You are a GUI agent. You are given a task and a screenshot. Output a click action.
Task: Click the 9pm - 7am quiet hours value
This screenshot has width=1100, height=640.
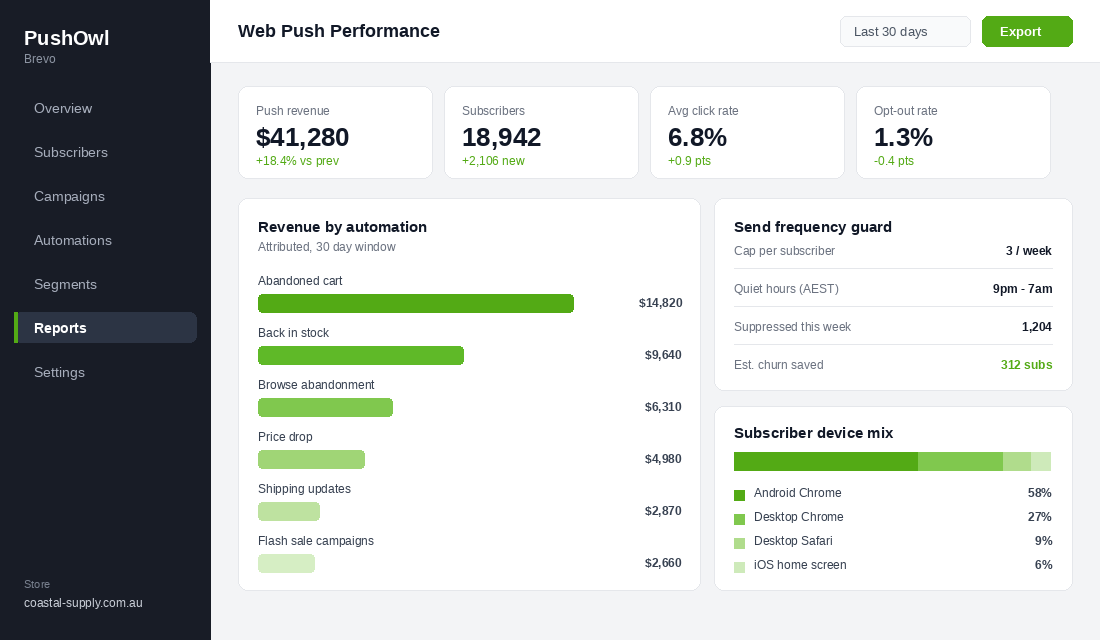[1022, 288]
